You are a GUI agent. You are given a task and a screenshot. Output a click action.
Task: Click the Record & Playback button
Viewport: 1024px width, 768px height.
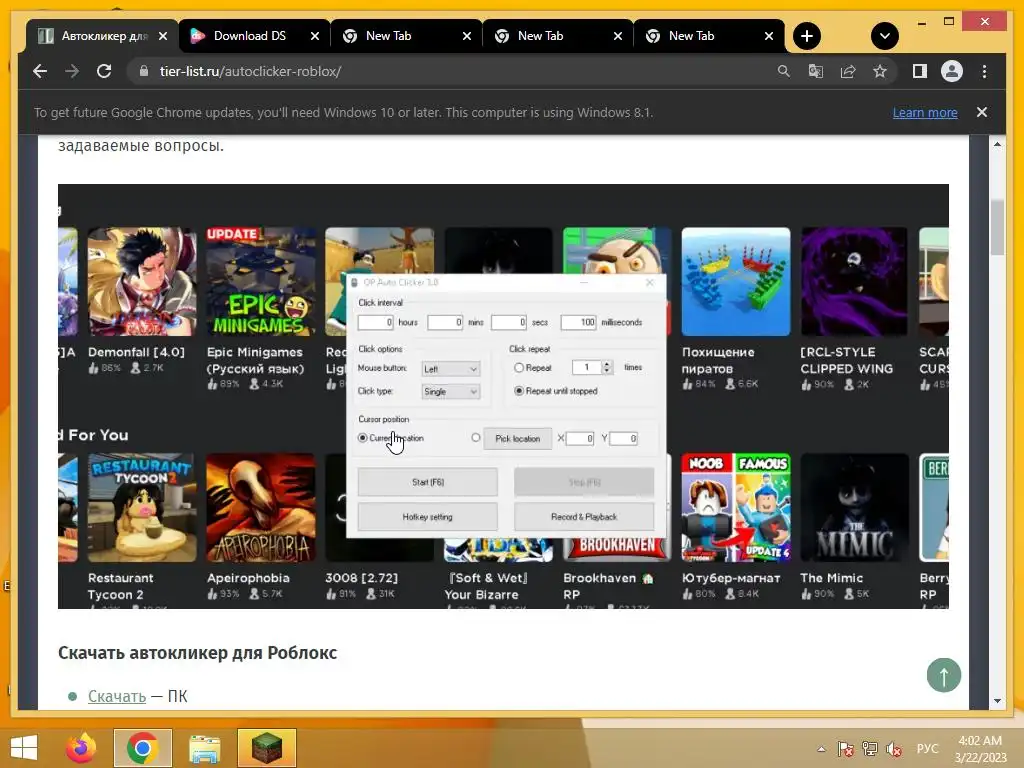coord(584,517)
